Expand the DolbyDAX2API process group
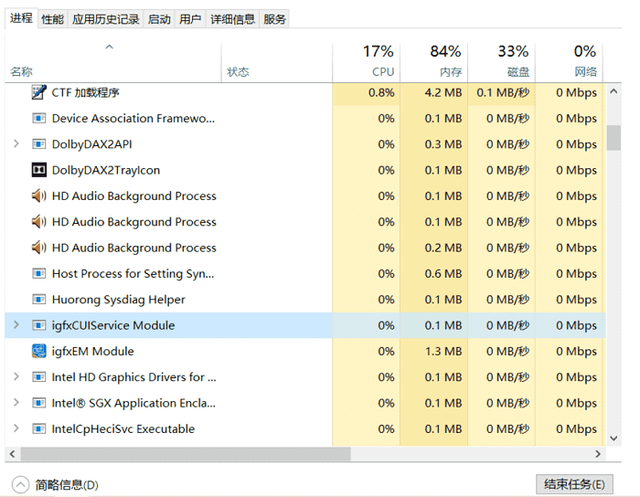 coord(16,144)
